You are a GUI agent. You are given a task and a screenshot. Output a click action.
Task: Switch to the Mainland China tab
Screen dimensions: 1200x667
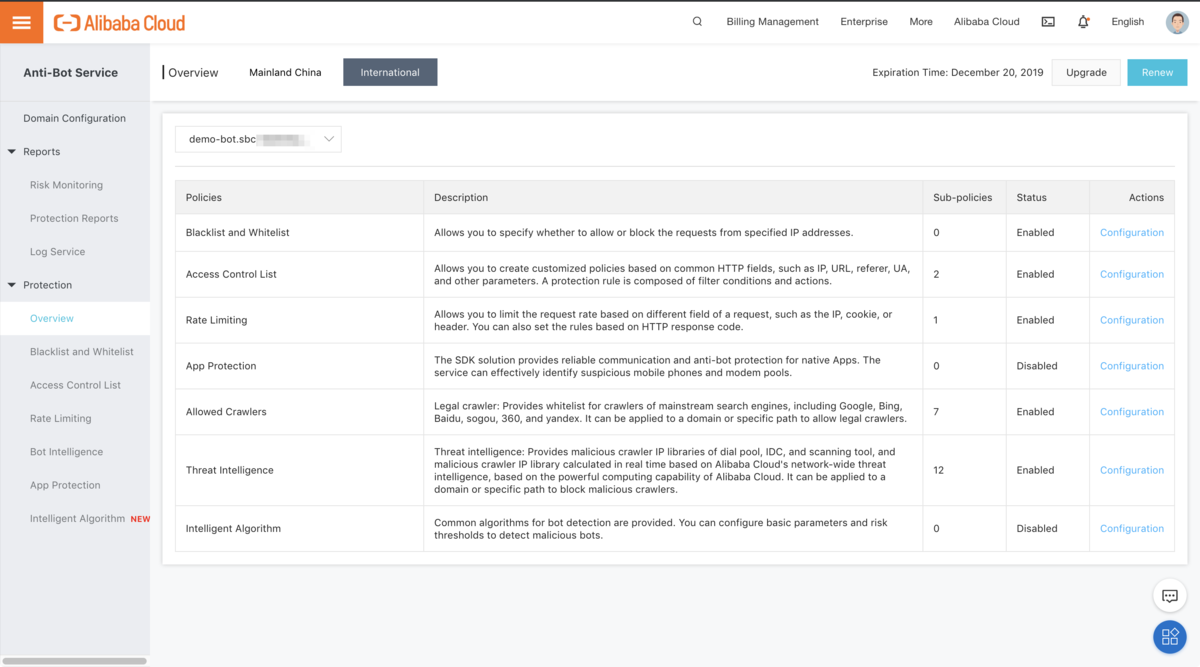coord(285,72)
